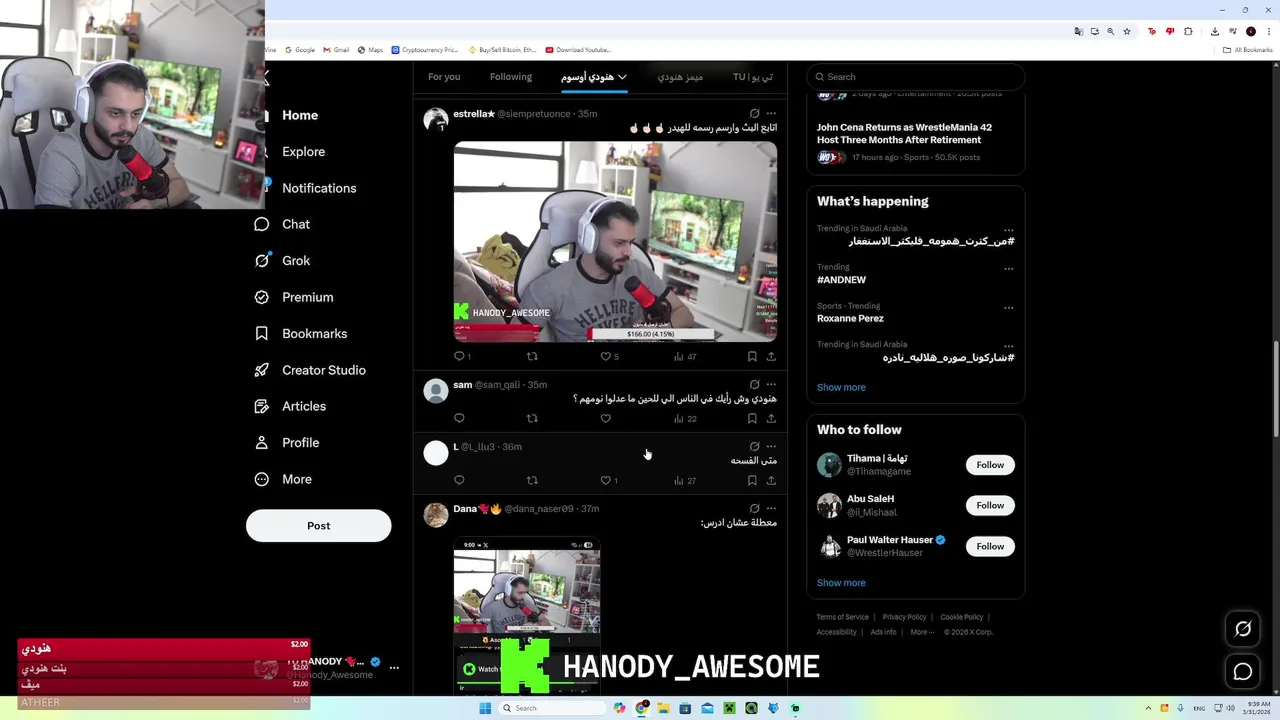Open Home in the X sidebar
Screen dimensions: 1280x720
click(299, 115)
